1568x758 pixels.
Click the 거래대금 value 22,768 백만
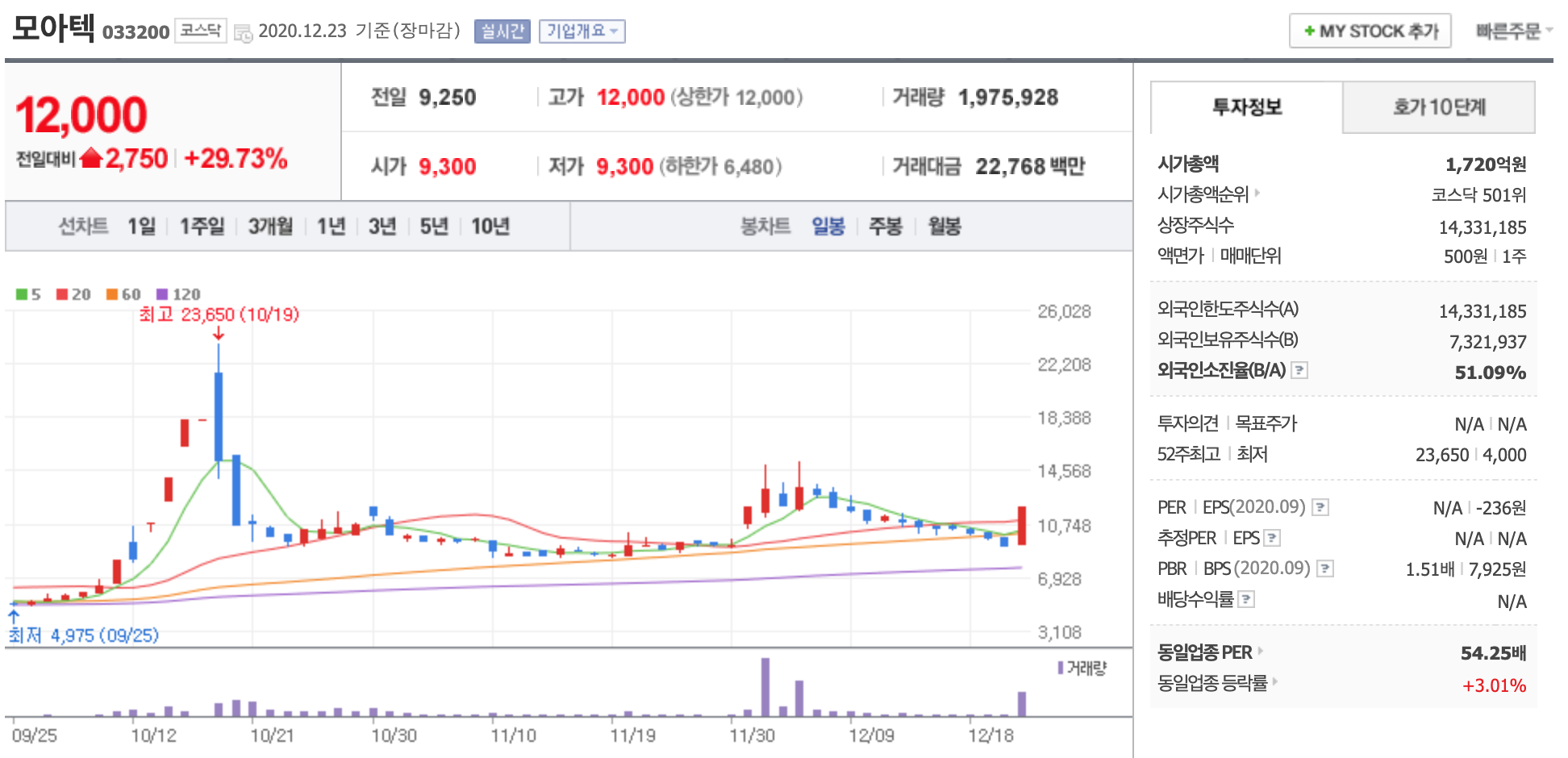tap(1030, 167)
